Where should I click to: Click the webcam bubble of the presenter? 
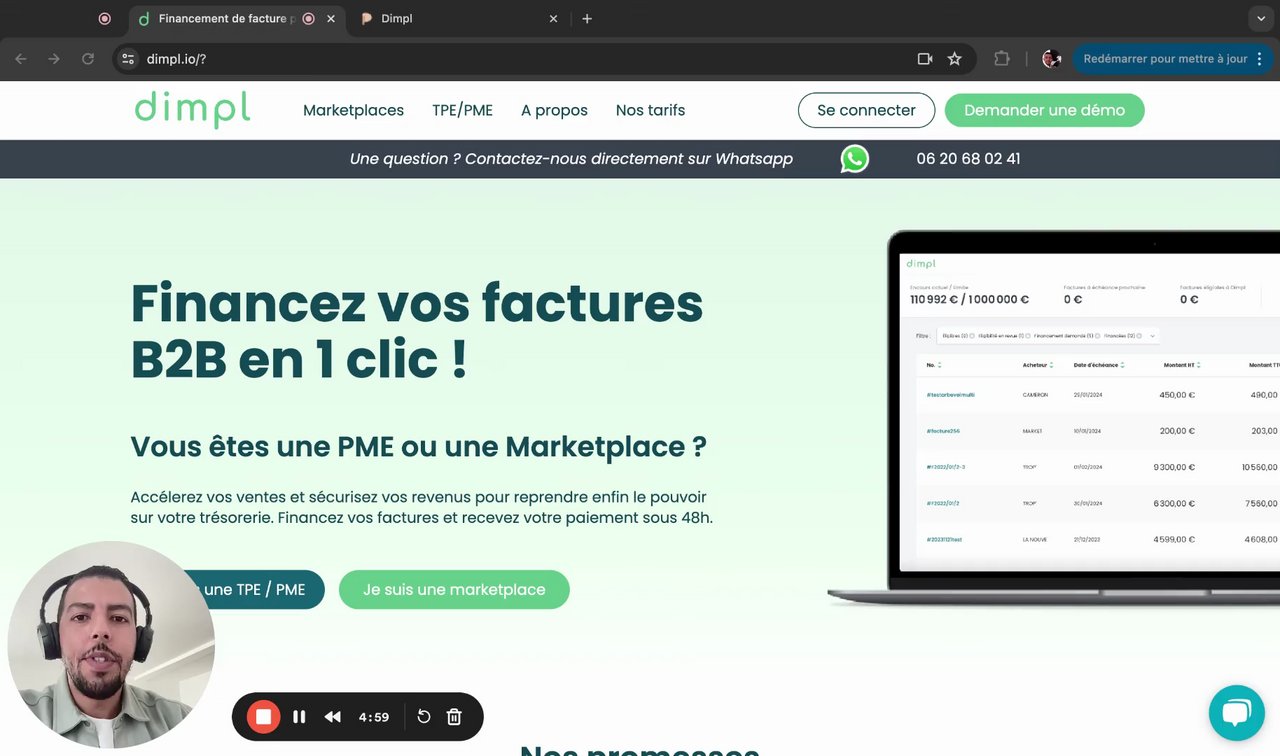click(x=111, y=645)
